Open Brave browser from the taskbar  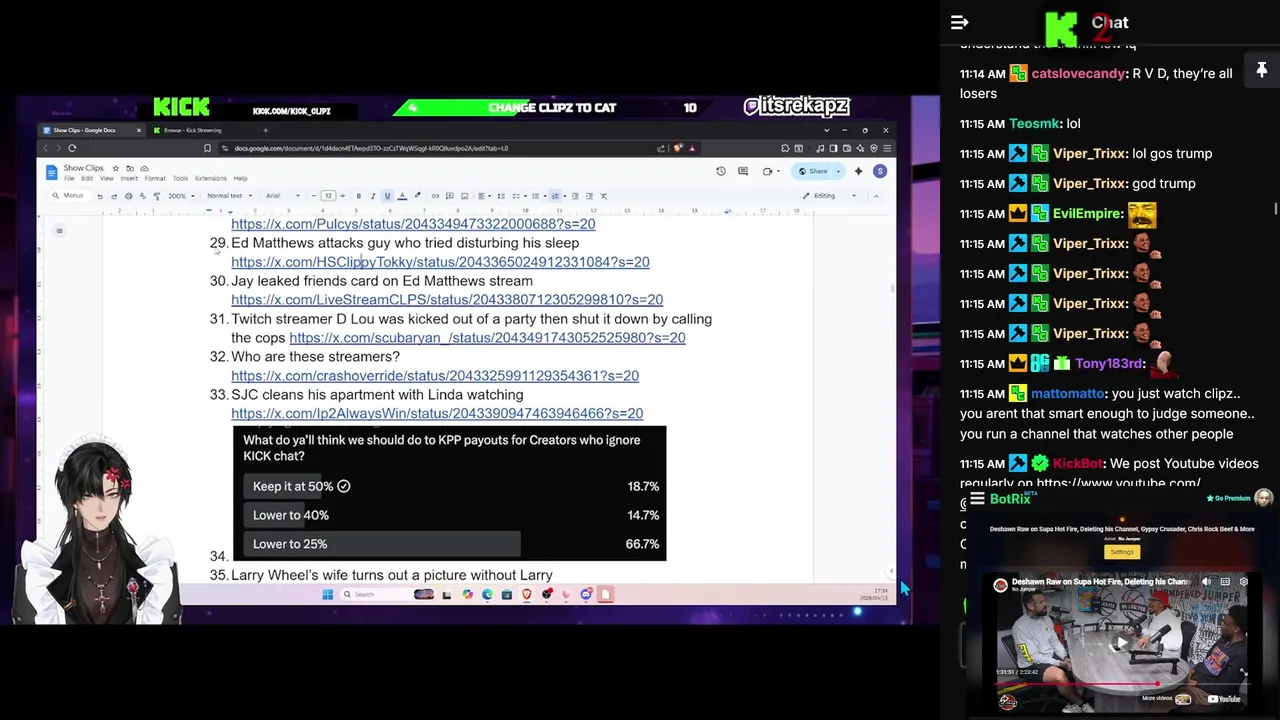point(527,594)
